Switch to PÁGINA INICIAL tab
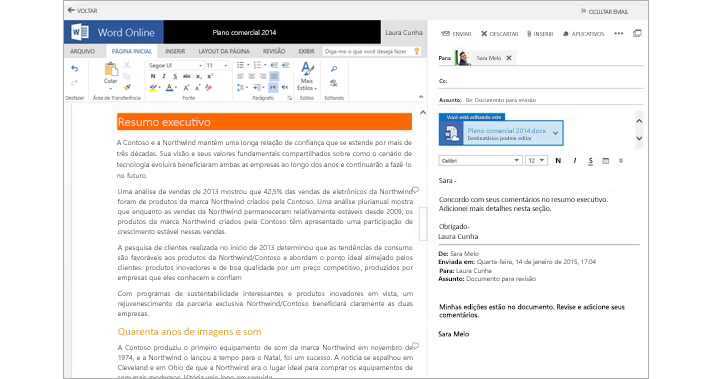 (132, 51)
